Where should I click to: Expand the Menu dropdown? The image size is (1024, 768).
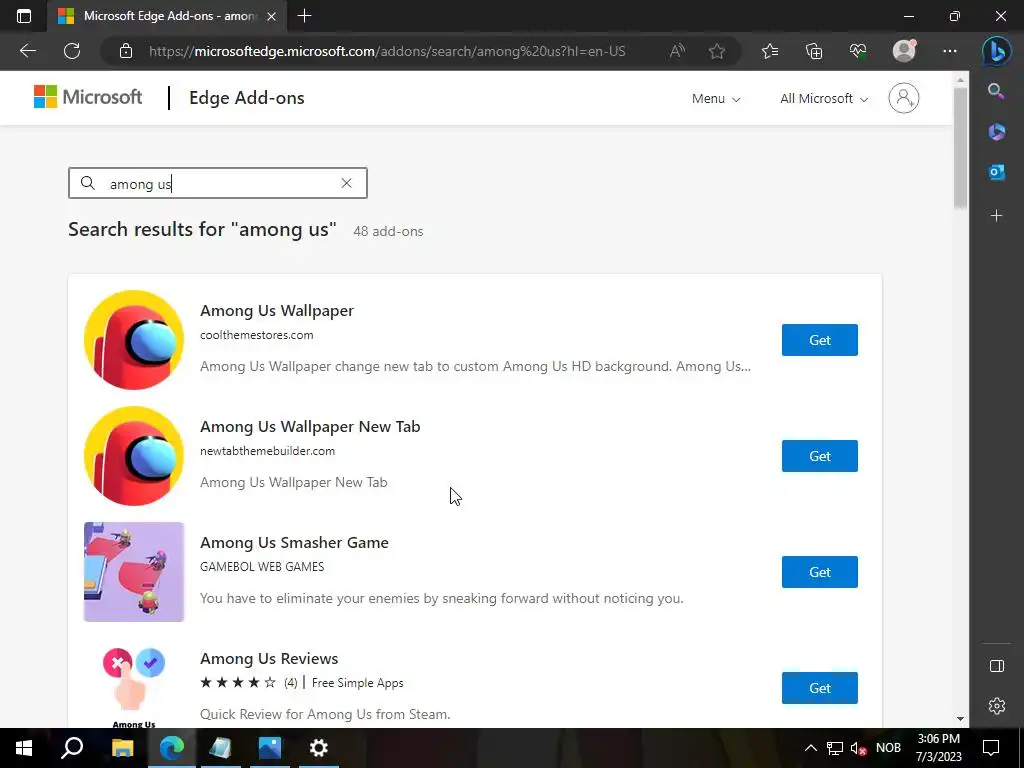[x=716, y=99]
